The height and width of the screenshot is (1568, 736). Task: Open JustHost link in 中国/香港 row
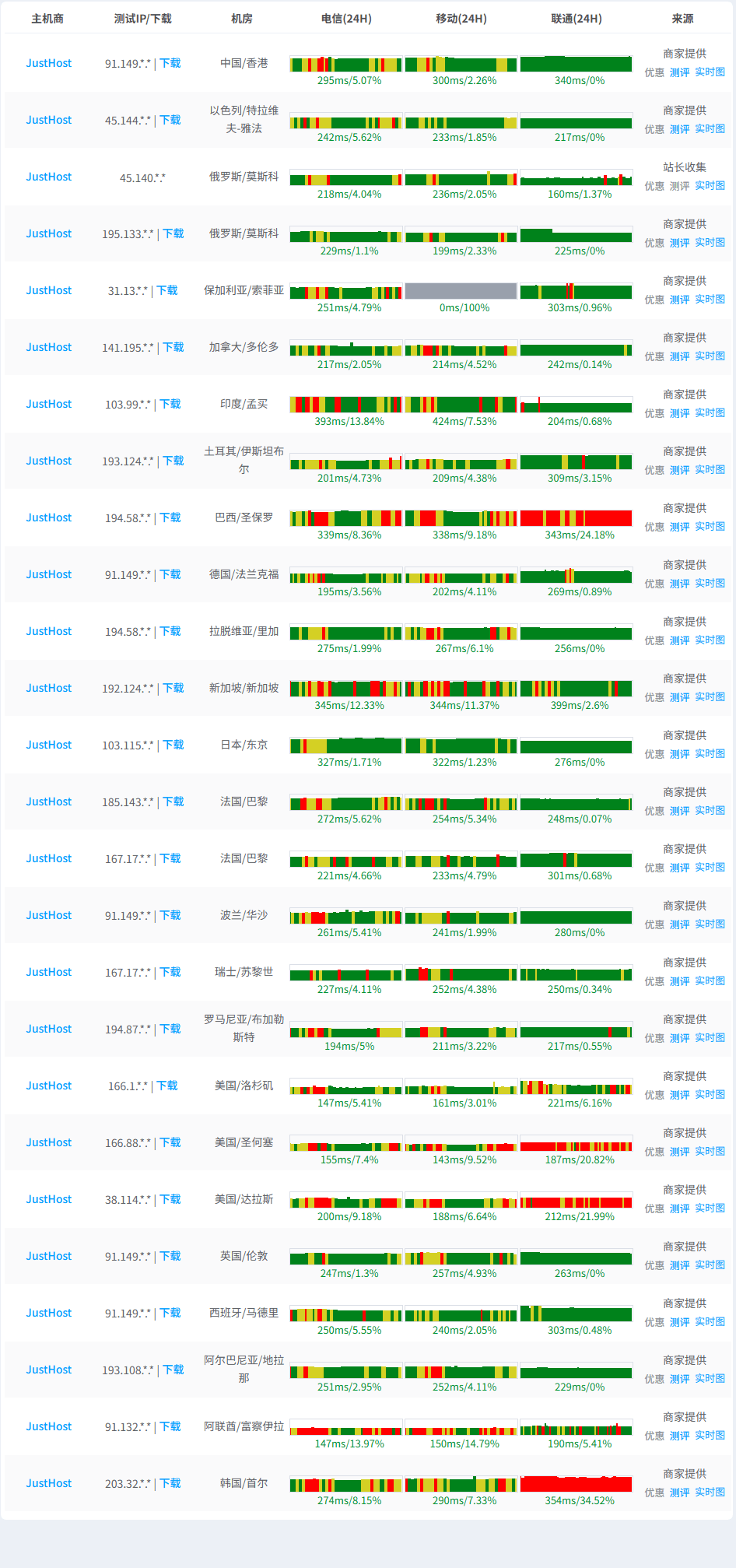(48, 63)
